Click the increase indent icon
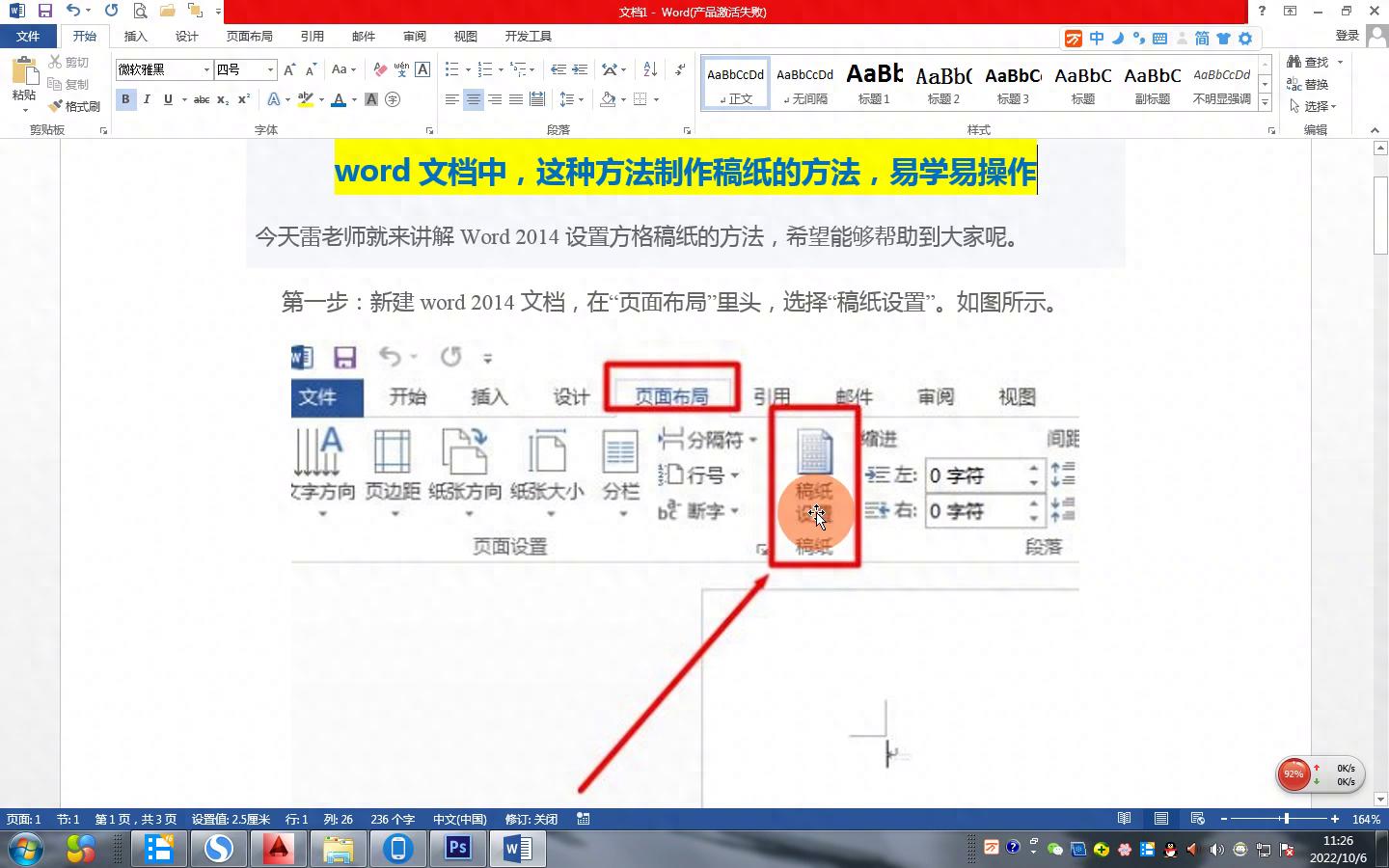The image size is (1389, 868). 580,69
